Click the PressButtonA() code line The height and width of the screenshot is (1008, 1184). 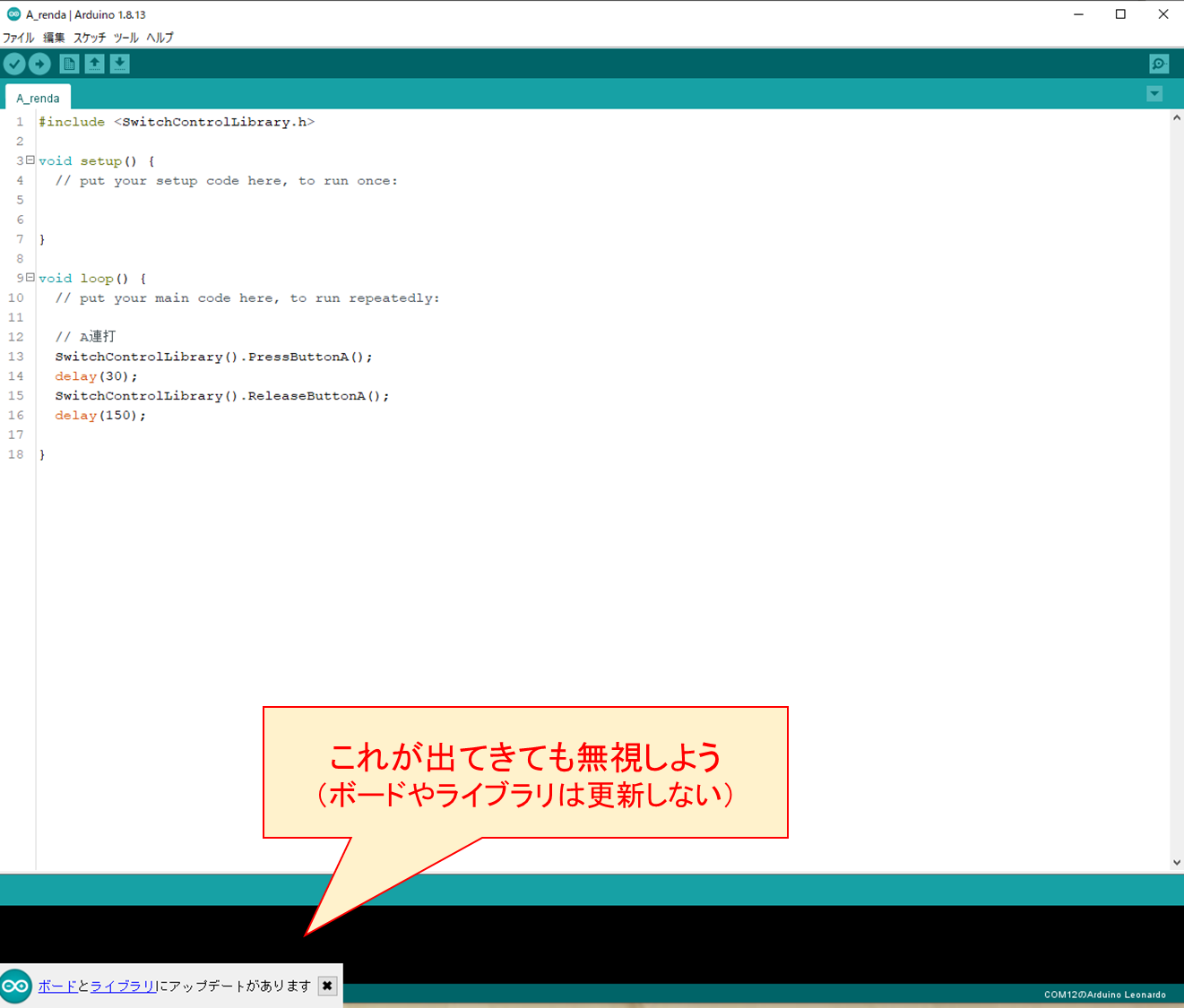coord(213,357)
